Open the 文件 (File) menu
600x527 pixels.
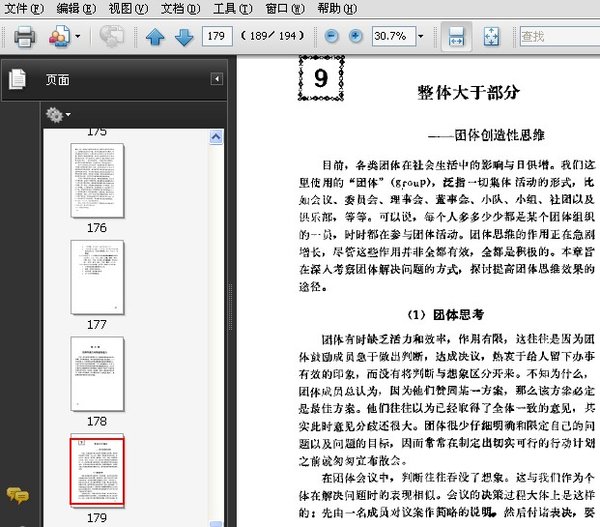24,8
